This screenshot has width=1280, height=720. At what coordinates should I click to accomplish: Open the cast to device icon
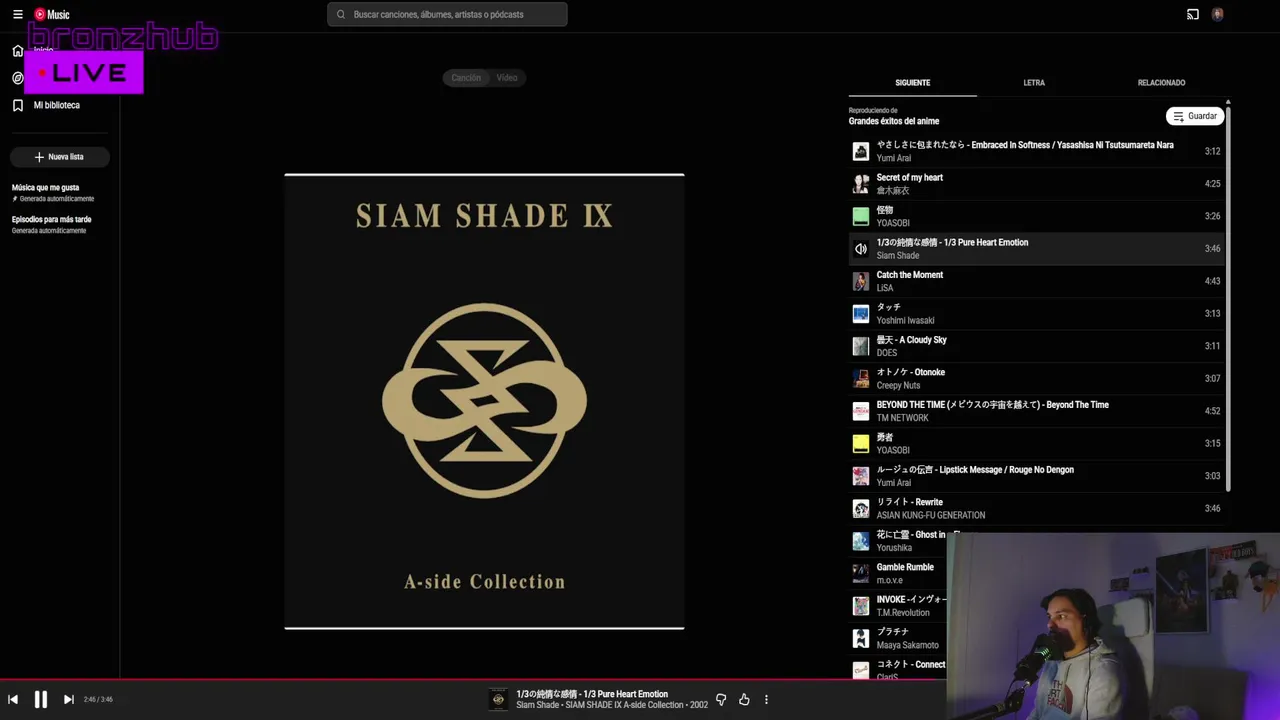coord(1193,15)
